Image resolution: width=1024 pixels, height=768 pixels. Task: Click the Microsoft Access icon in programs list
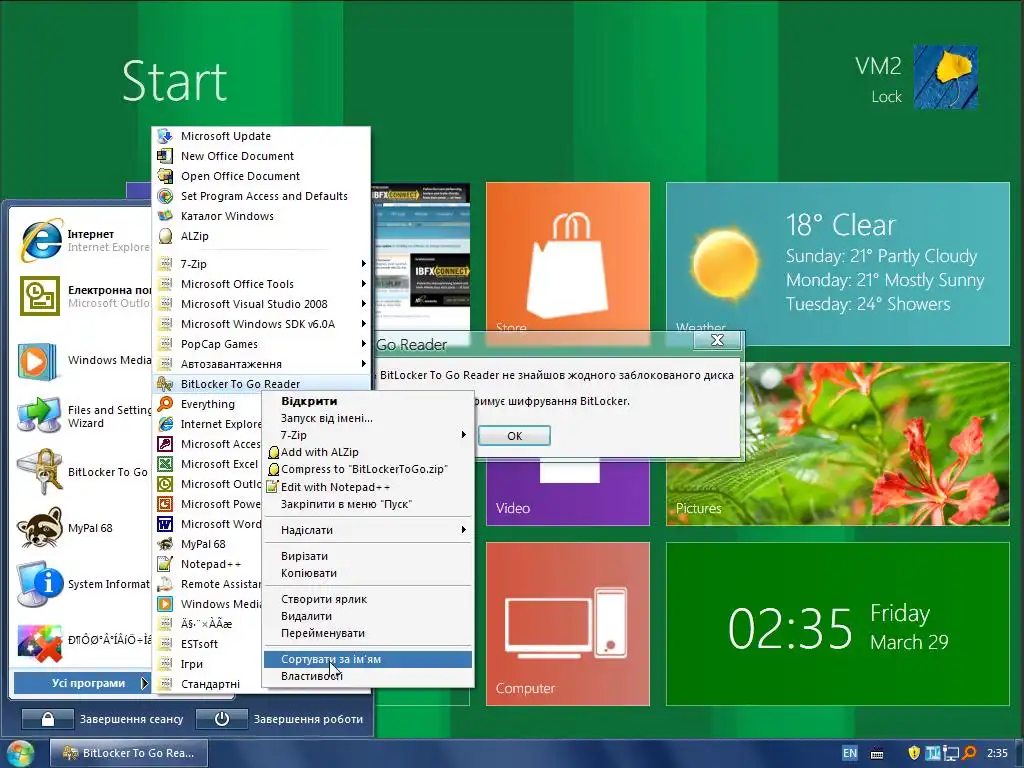point(165,444)
